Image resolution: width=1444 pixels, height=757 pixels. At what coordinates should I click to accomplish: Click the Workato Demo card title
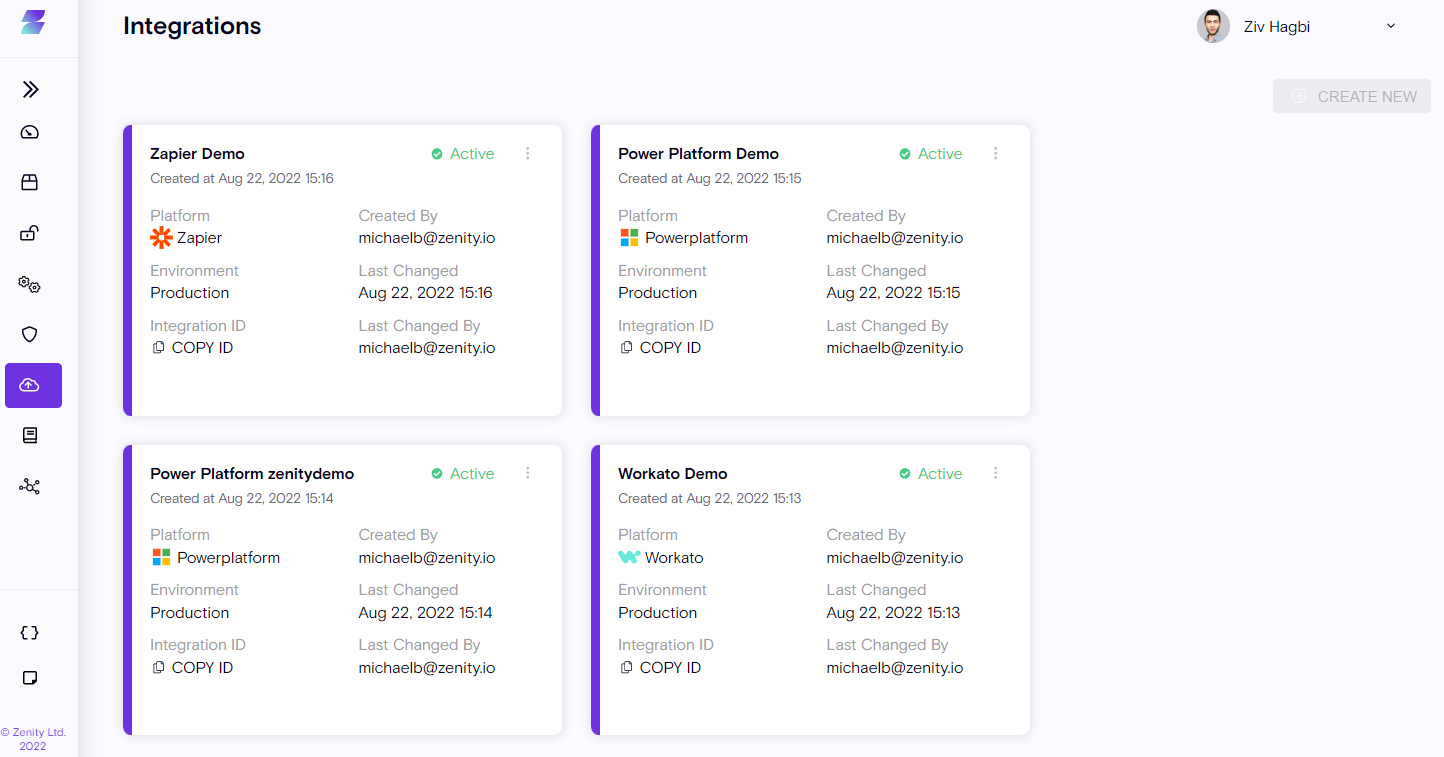[672, 474]
